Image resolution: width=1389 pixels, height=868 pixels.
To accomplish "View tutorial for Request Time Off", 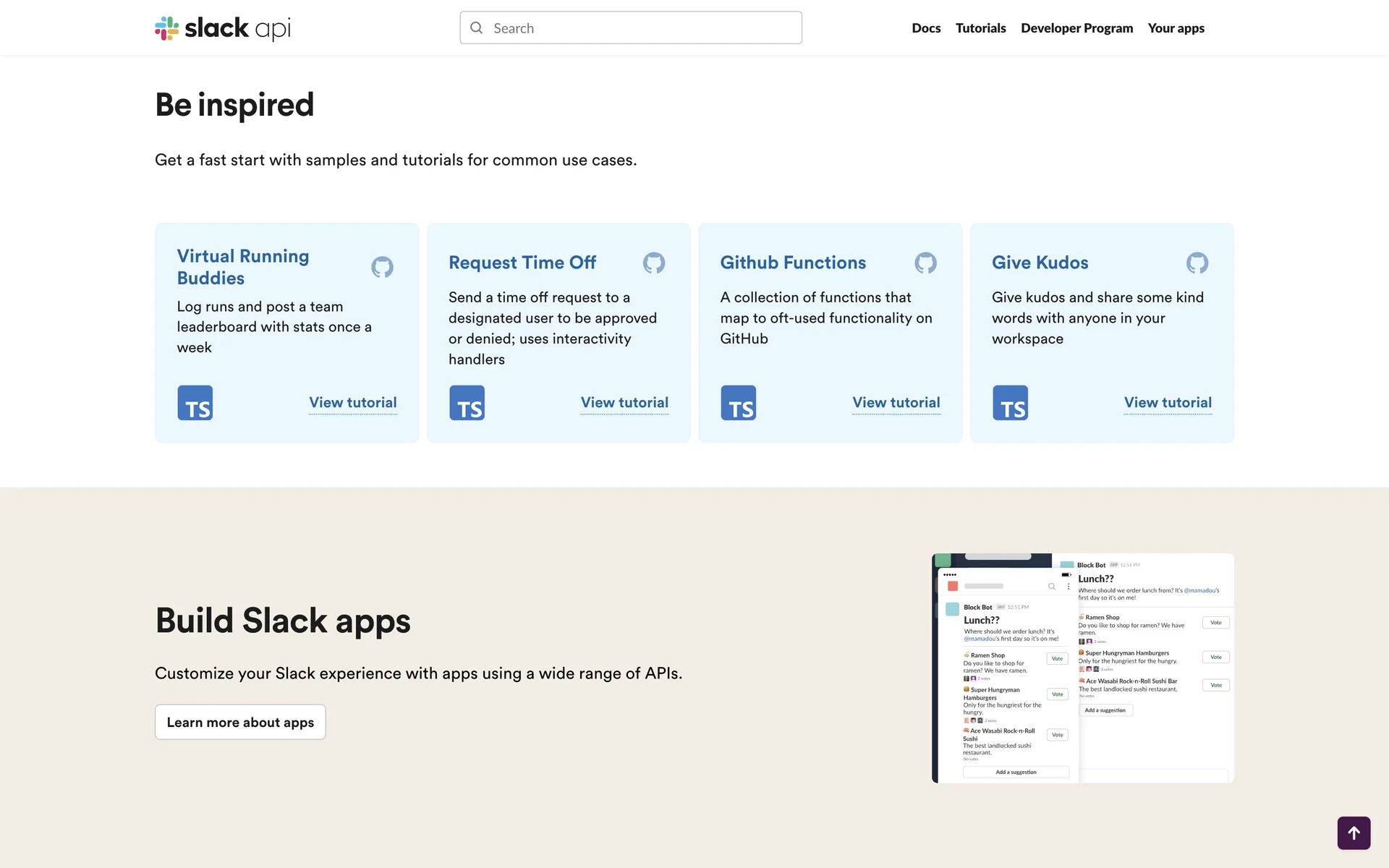I will point(624,402).
